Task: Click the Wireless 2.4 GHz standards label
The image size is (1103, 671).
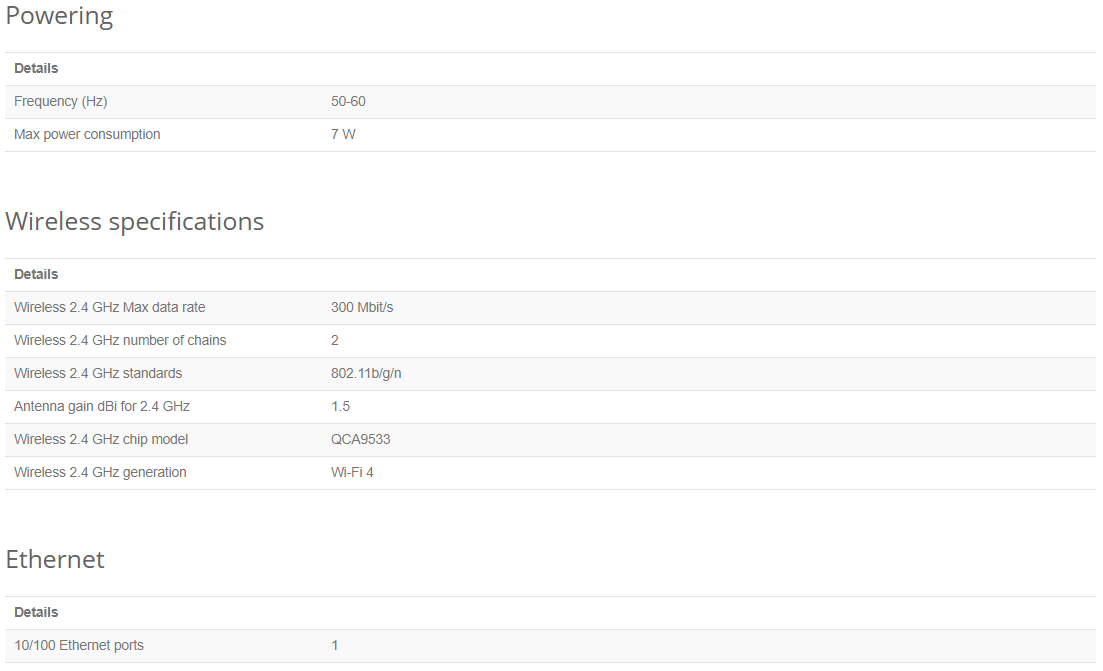Action: pyautogui.click(x=98, y=373)
